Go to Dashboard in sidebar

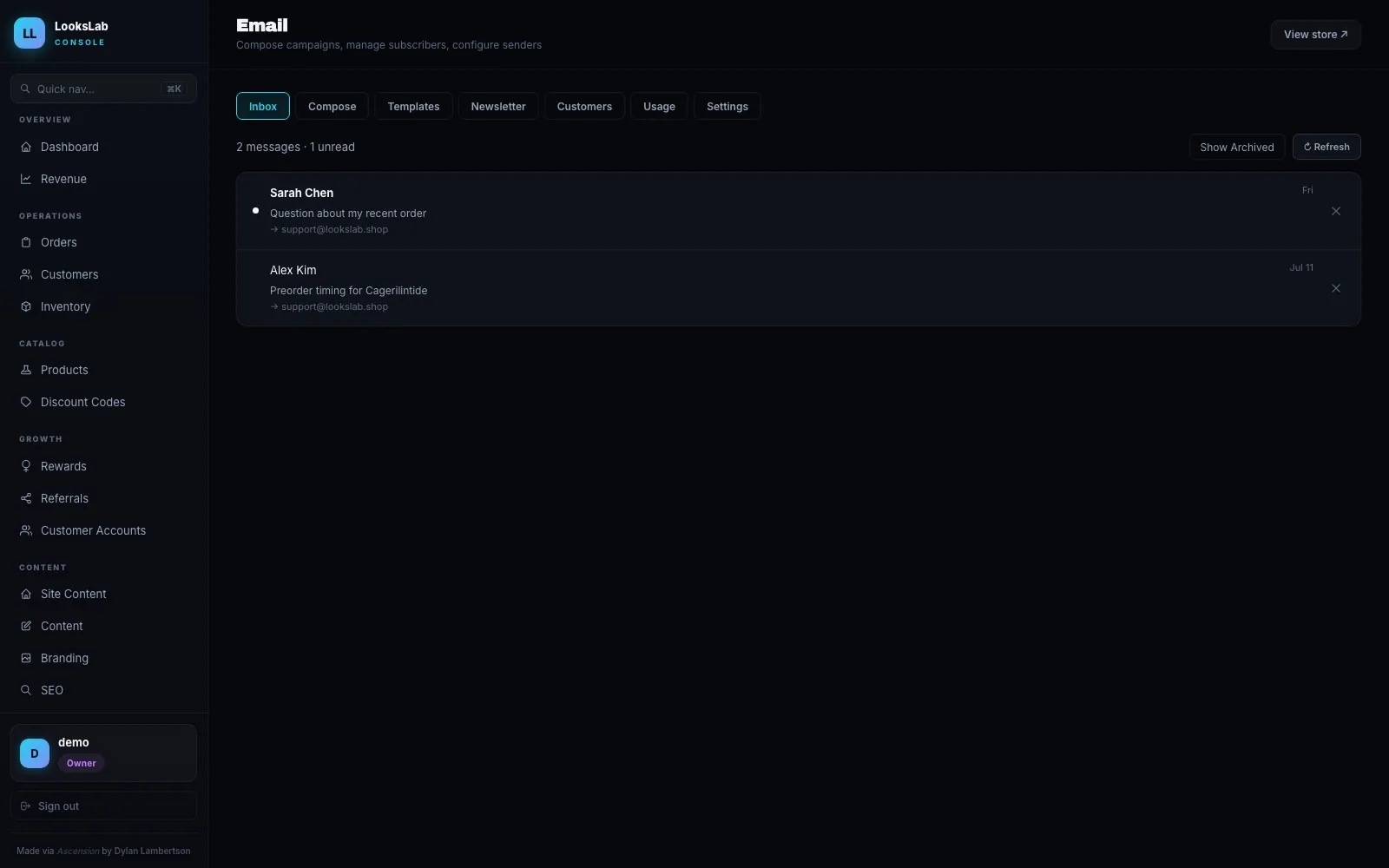103,147
